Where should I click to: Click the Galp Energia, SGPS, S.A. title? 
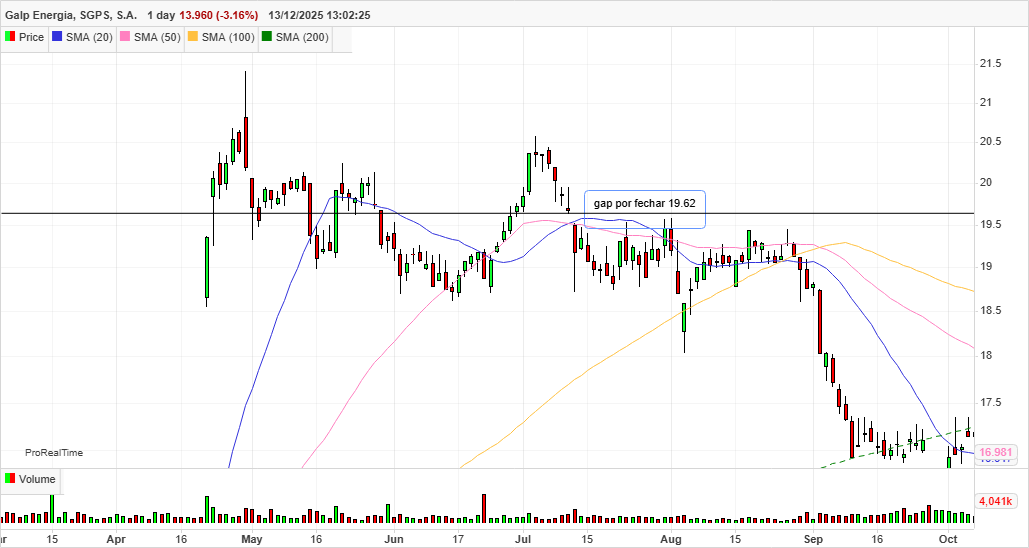pos(71,15)
